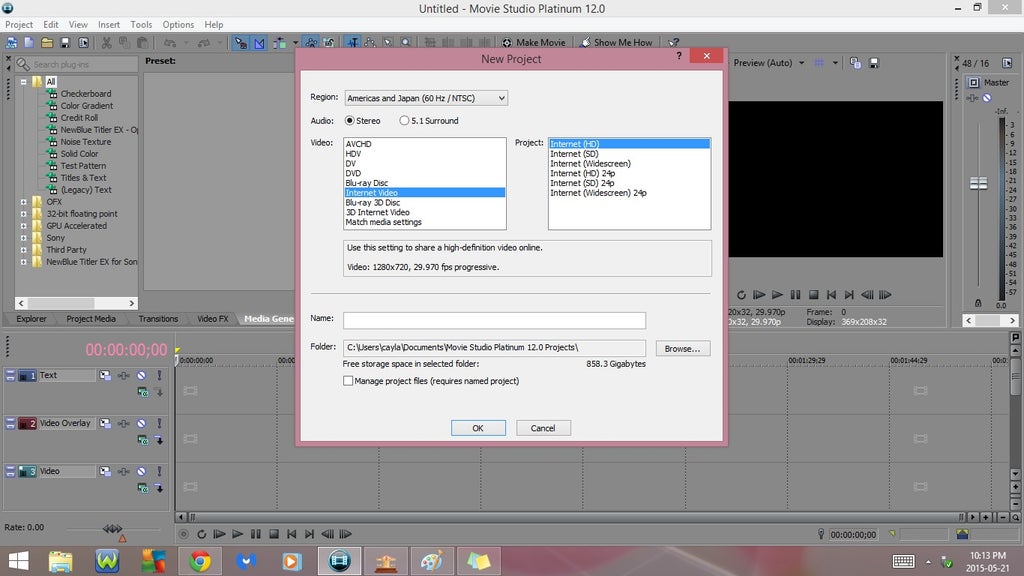Click the Master volume fader

[x=978, y=184]
